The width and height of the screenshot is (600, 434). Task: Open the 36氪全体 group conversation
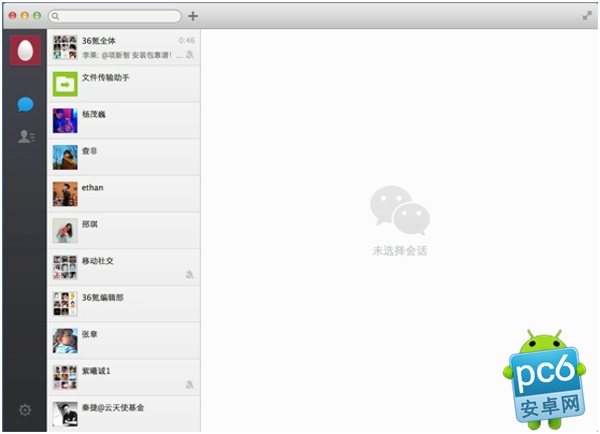click(x=124, y=47)
